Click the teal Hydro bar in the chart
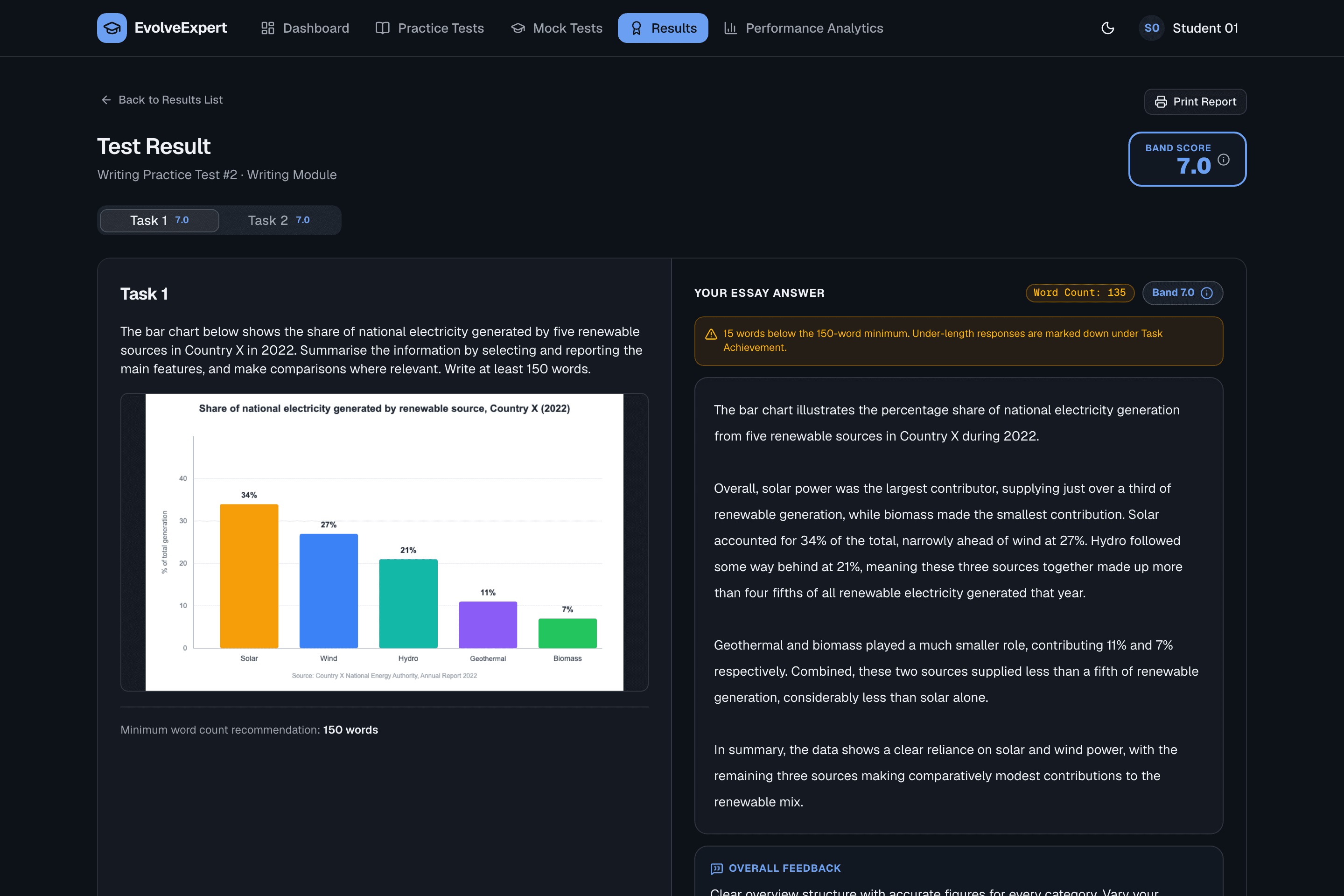Viewport: 1344px width, 896px height. coord(408,603)
